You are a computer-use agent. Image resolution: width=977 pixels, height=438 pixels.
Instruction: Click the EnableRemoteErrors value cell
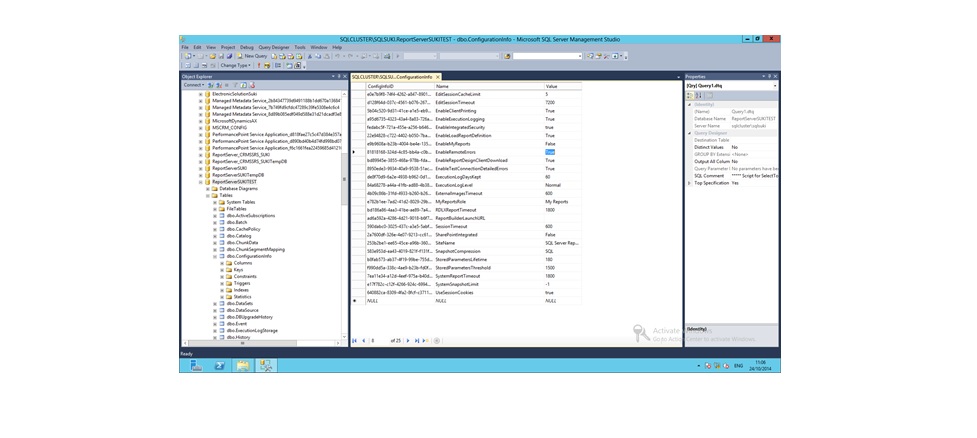(563, 152)
